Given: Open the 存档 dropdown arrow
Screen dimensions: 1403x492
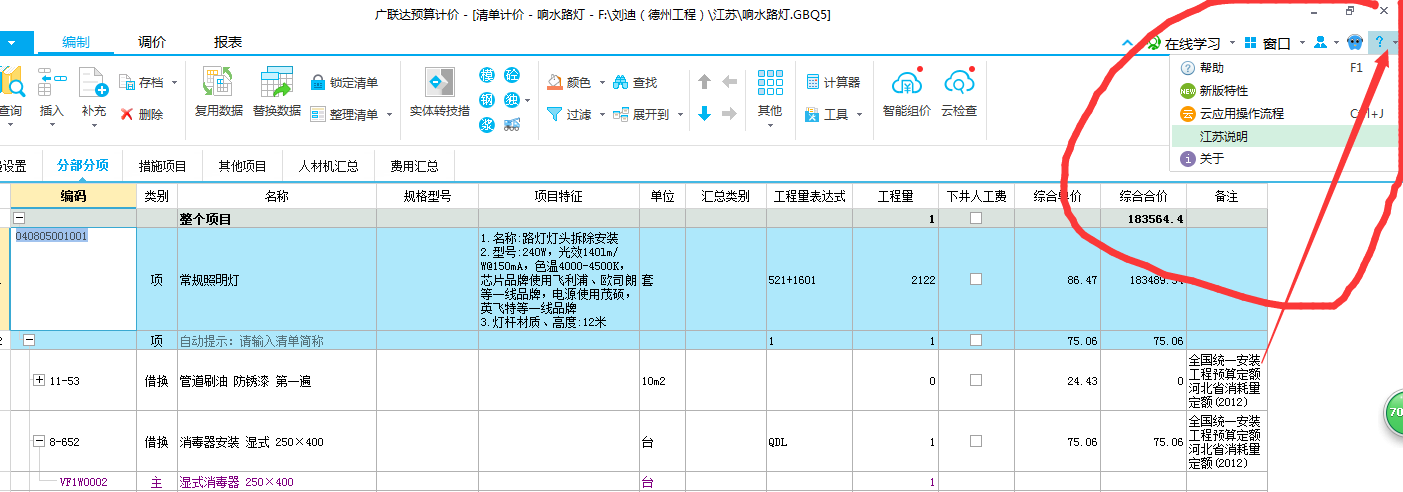Looking at the screenshot, I should [x=175, y=83].
